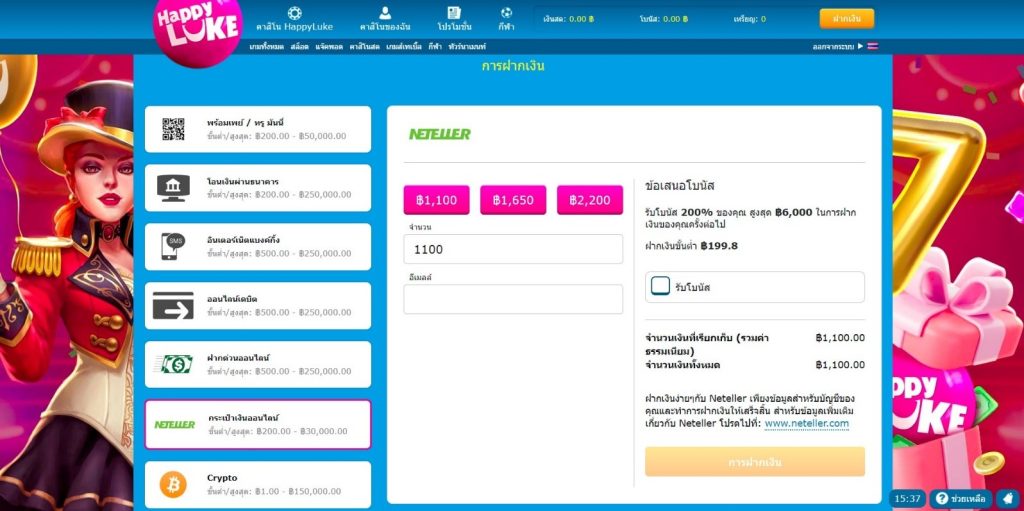Open ทัวร์นาเมนท์ tournaments submenu item

point(467,47)
